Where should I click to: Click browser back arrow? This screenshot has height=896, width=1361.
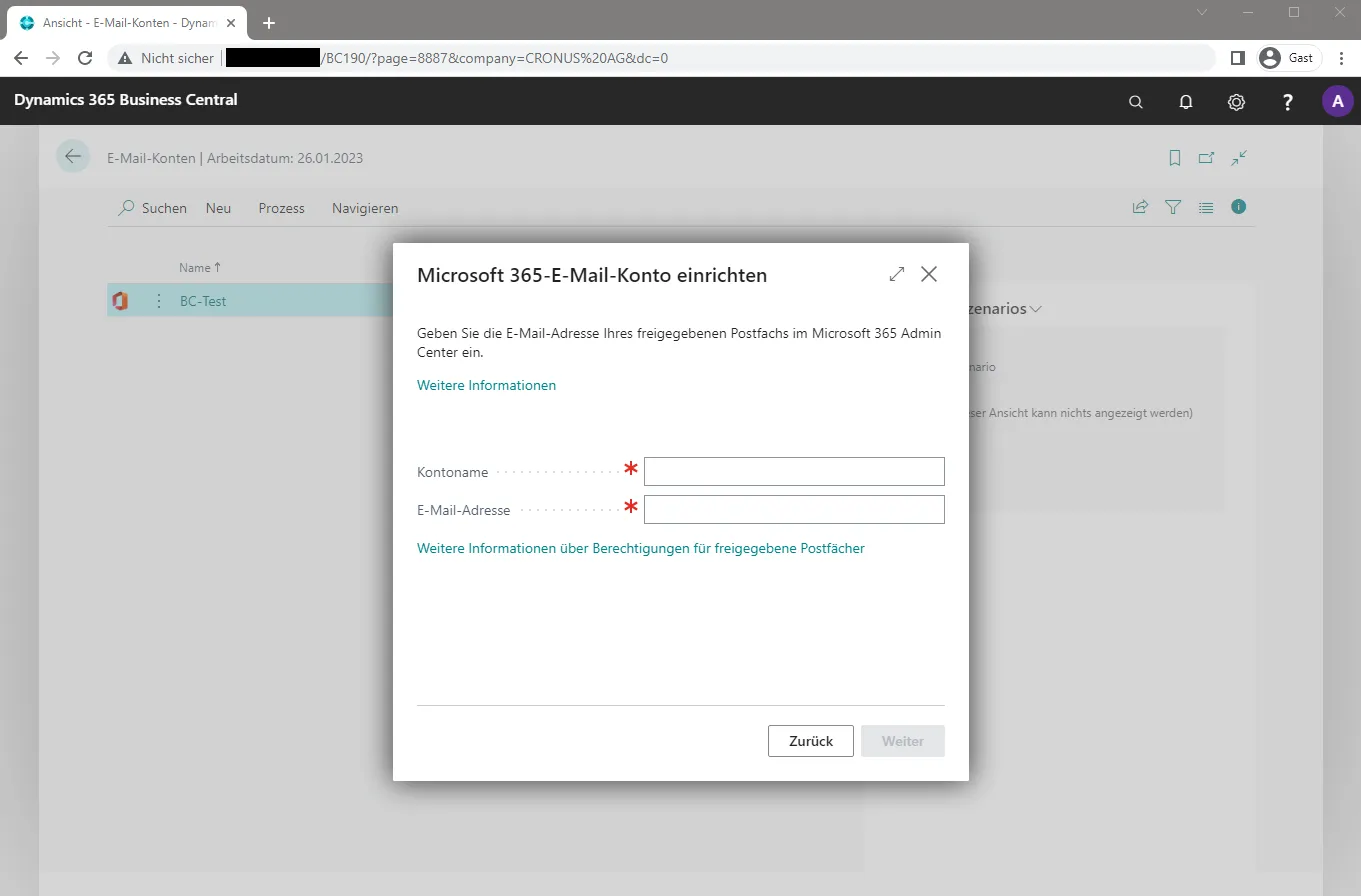[21, 58]
